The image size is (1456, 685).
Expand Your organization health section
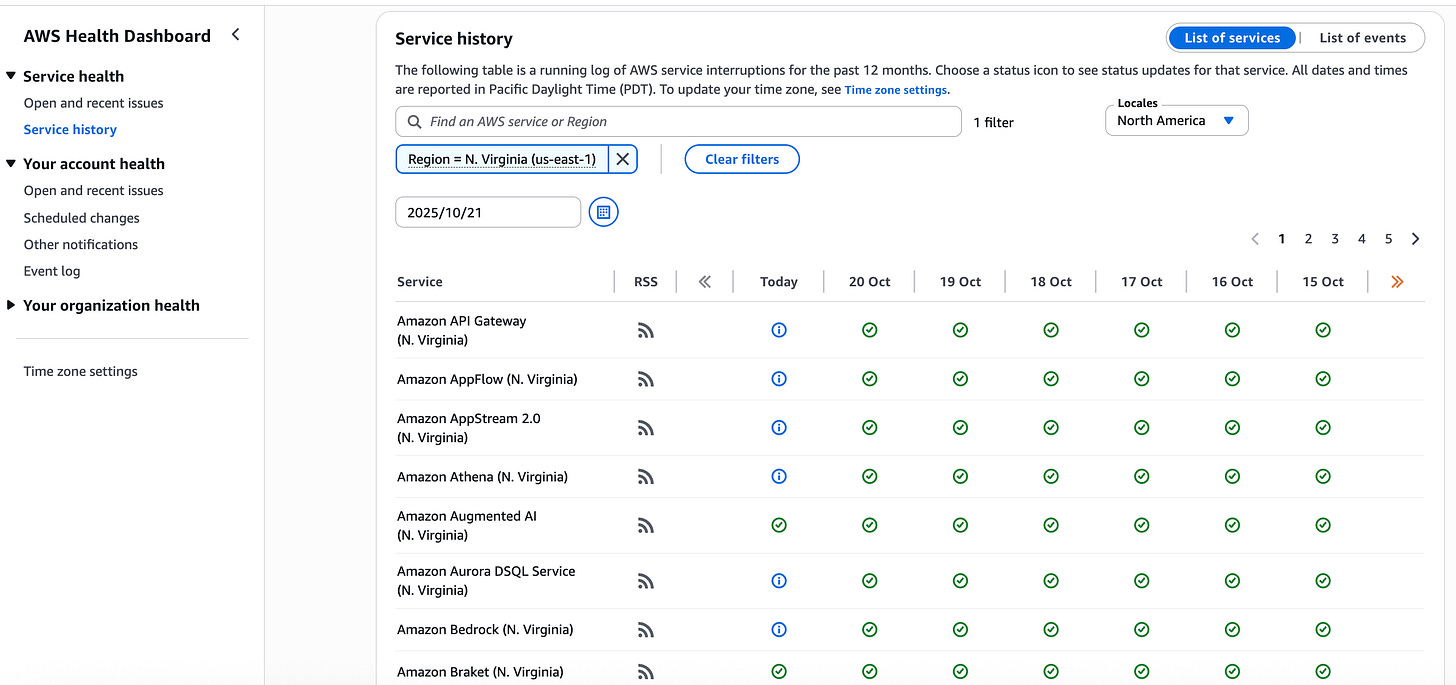11,305
